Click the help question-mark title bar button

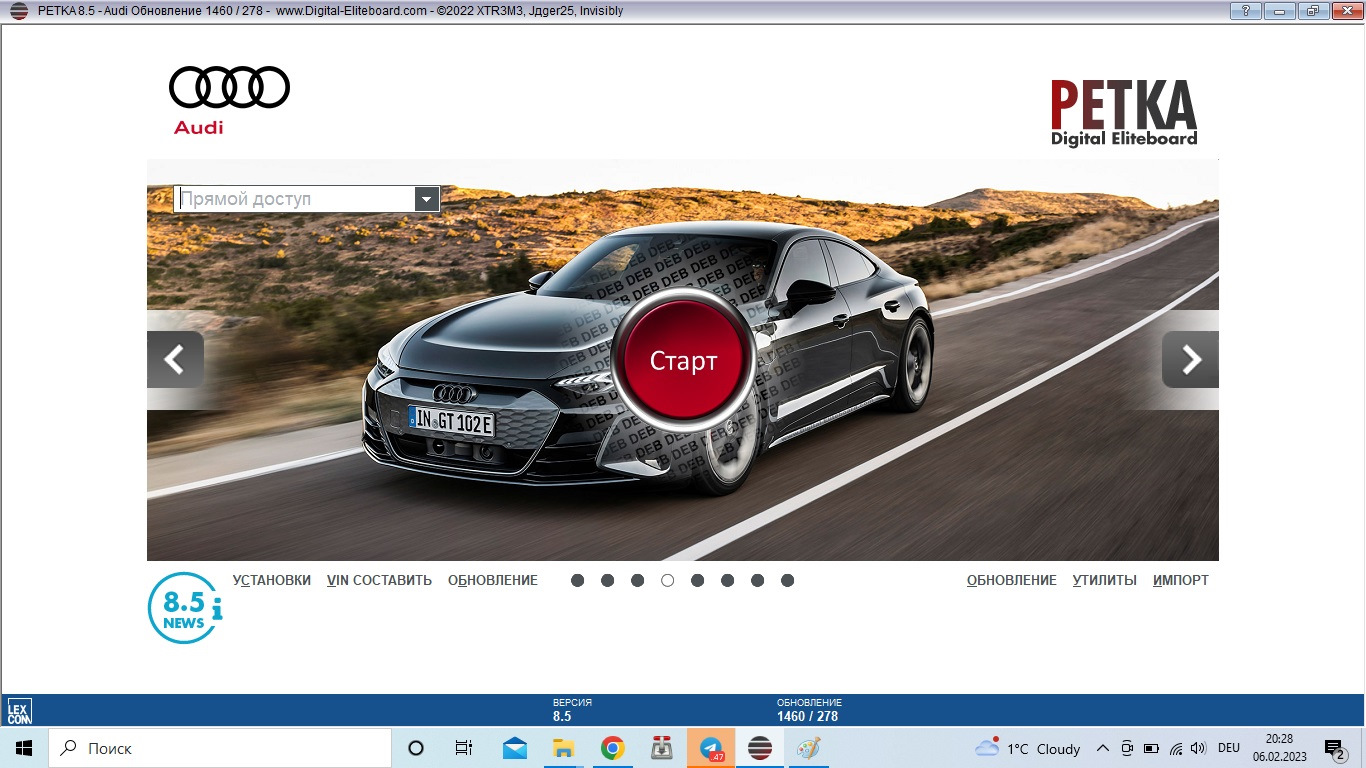point(1244,11)
